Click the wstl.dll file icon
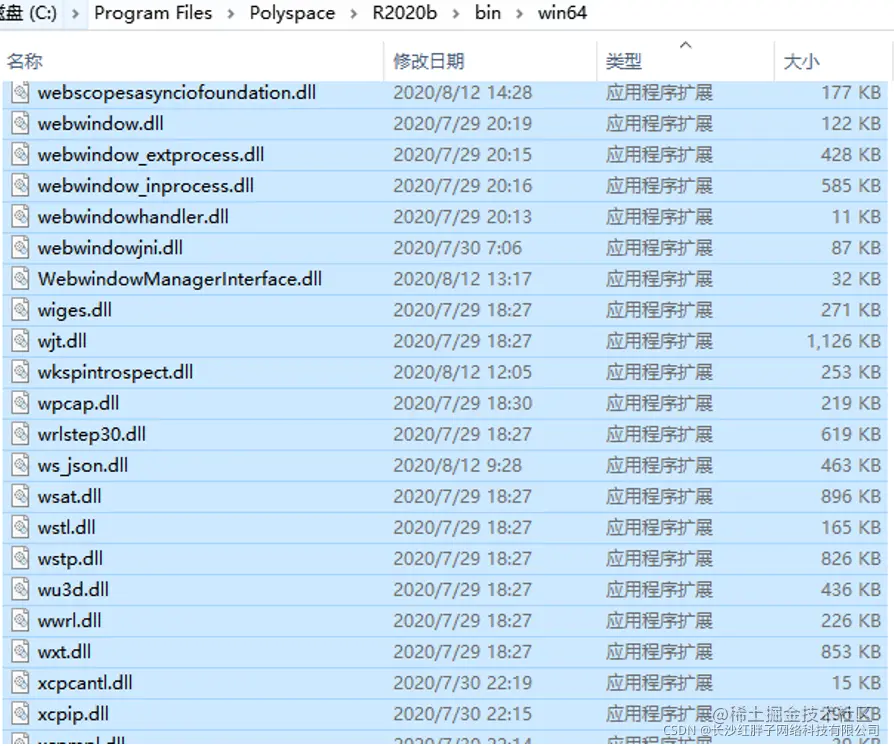The height and width of the screenshot is (746, 894). point(21,528)
